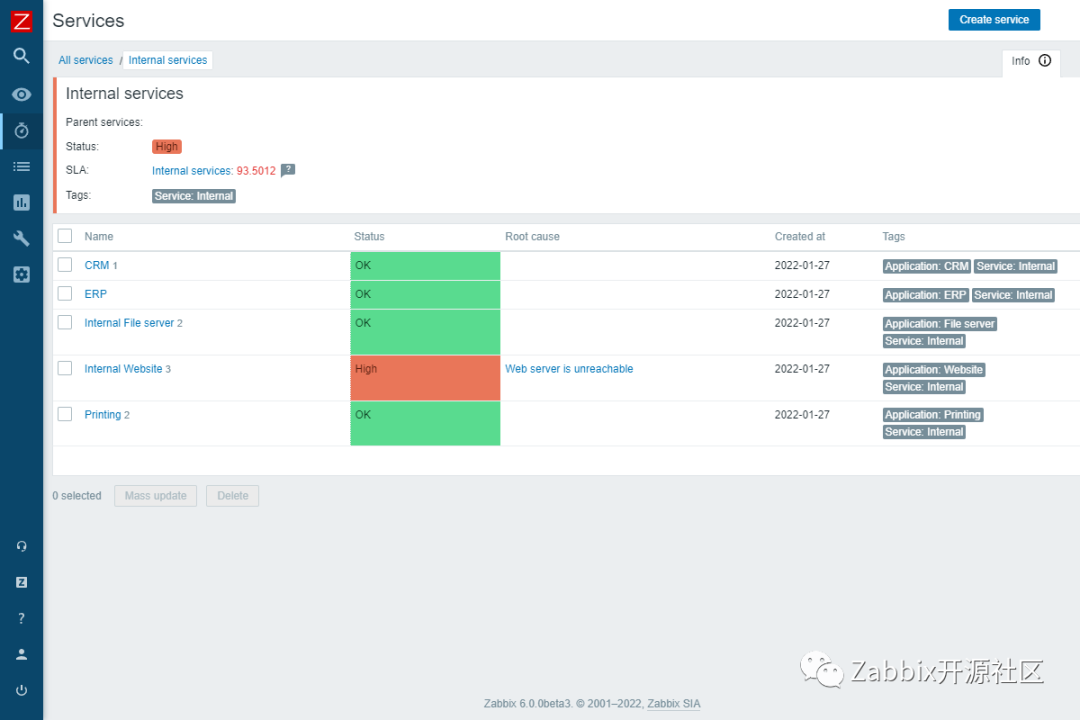Open Support using the headset icon
This screenshot has height=720, width=1080.
tap(21, 545)
